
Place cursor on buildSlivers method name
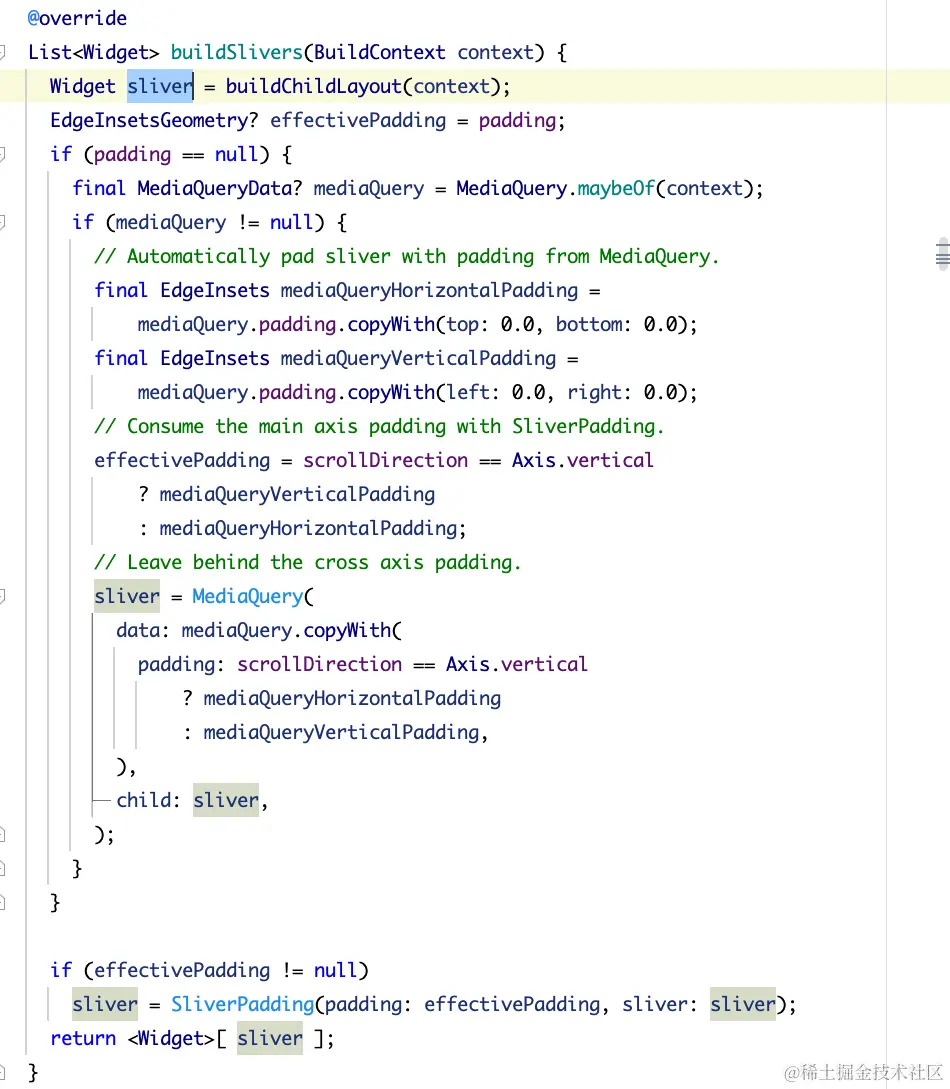[x=237, y=52]
